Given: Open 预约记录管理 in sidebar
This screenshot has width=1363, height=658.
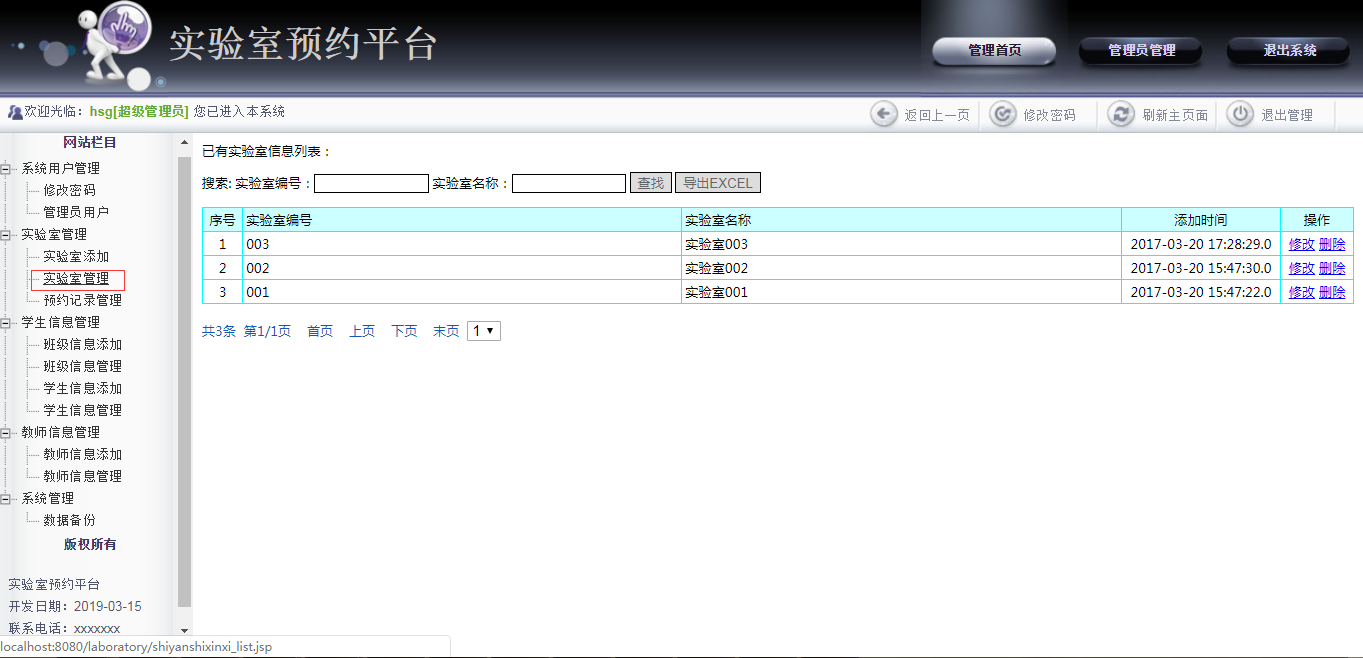Looking at the screenshot, I should (82, 300).
